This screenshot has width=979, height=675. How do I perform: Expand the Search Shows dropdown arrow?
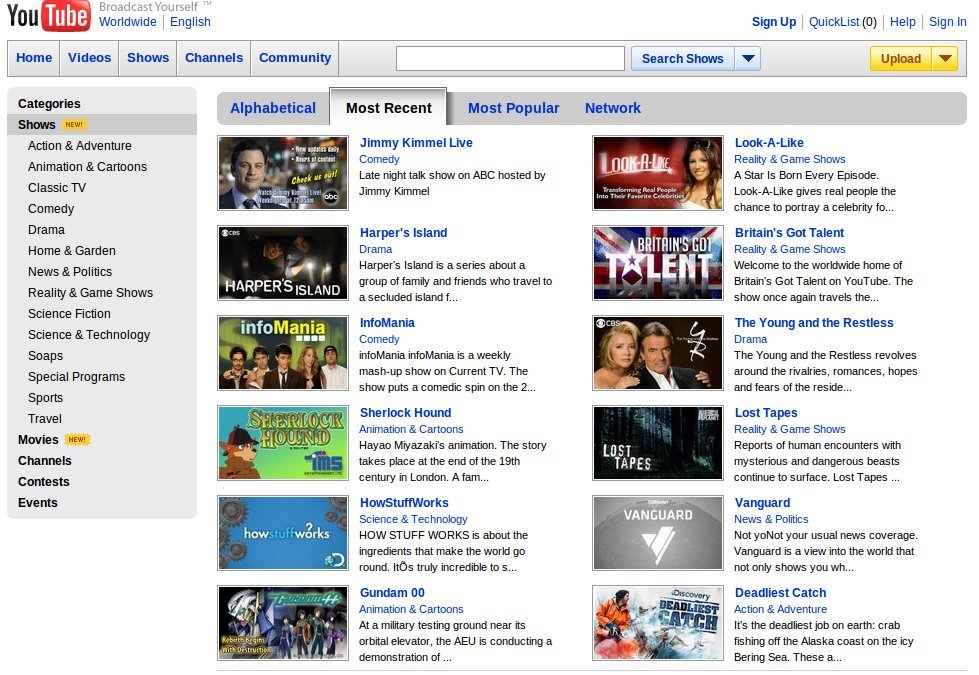(x=748, y=59)
